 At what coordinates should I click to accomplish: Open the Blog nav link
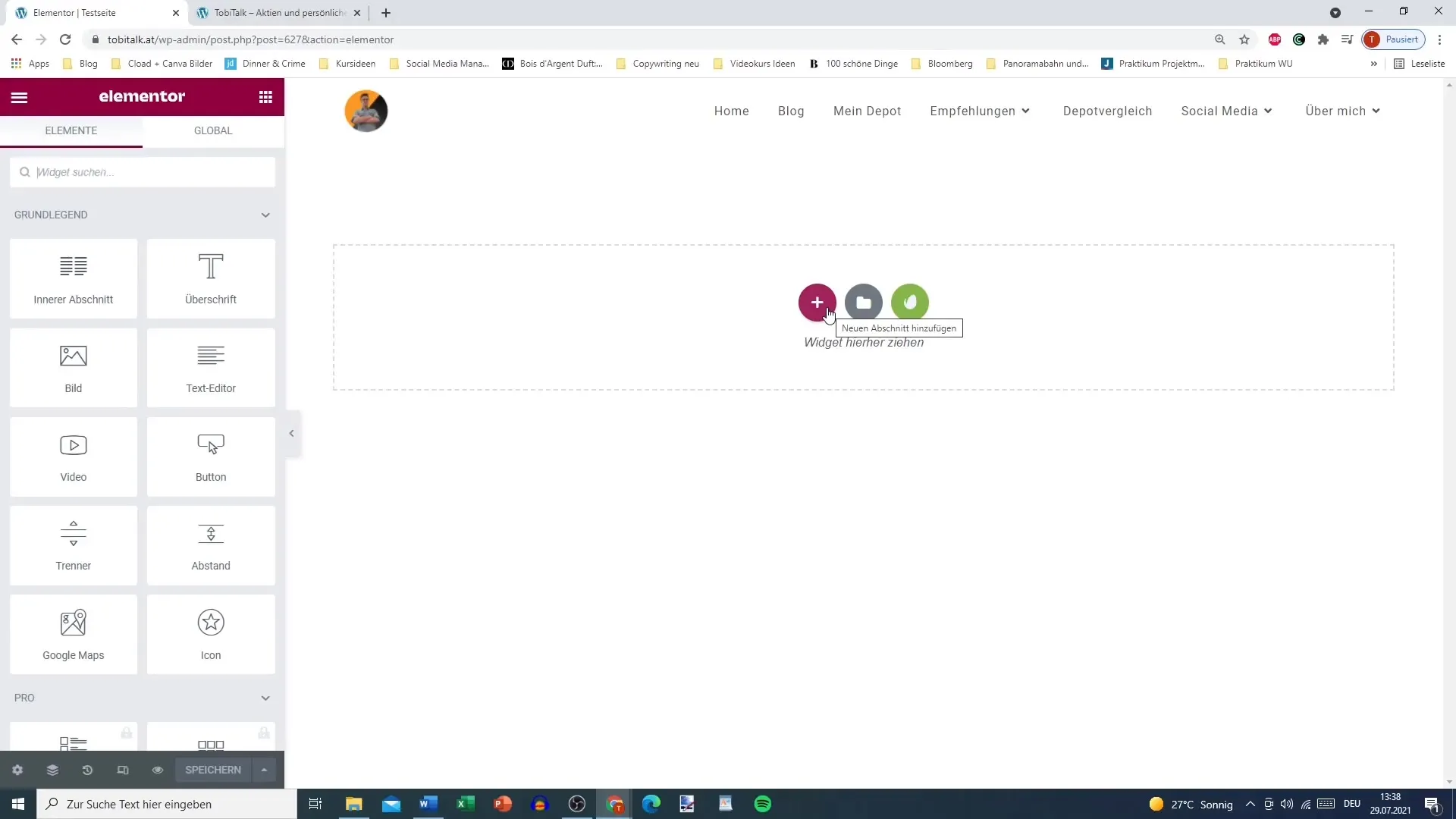(791, 111)
